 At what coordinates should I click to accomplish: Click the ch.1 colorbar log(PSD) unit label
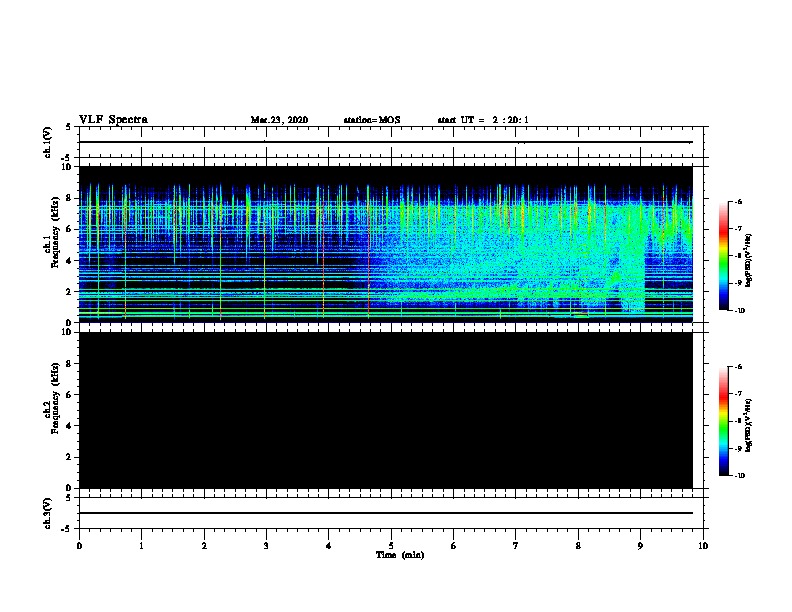coord(748,261)
